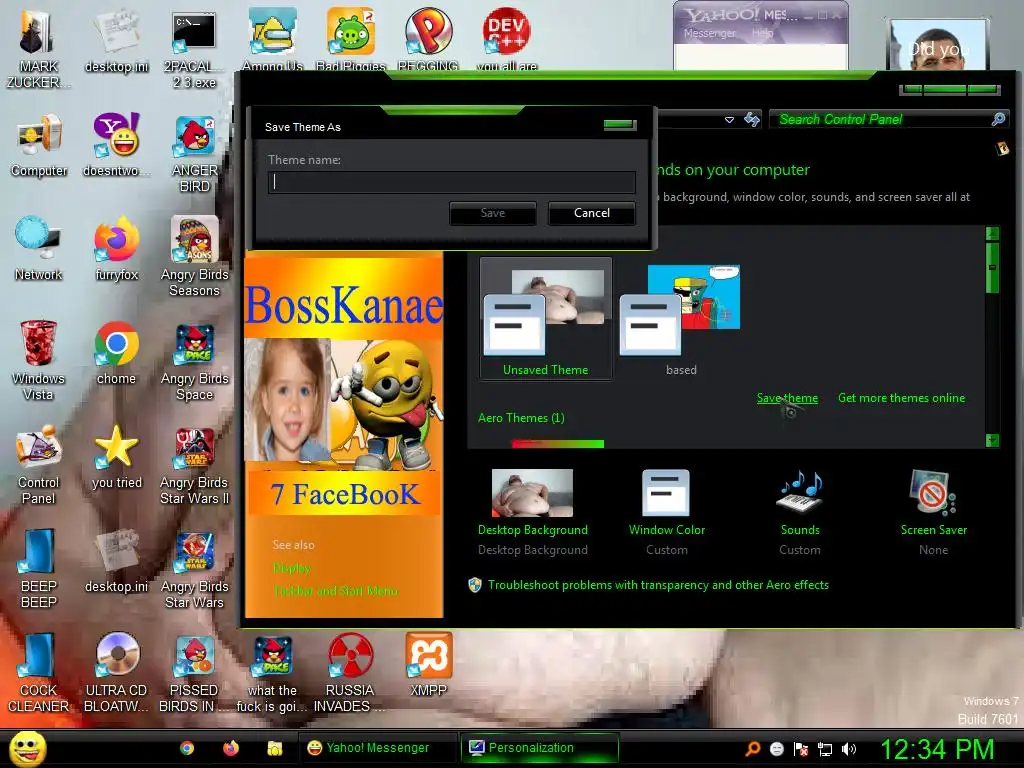
Task: Open the folder icon on the taskbar
Action: pos(274,748)
